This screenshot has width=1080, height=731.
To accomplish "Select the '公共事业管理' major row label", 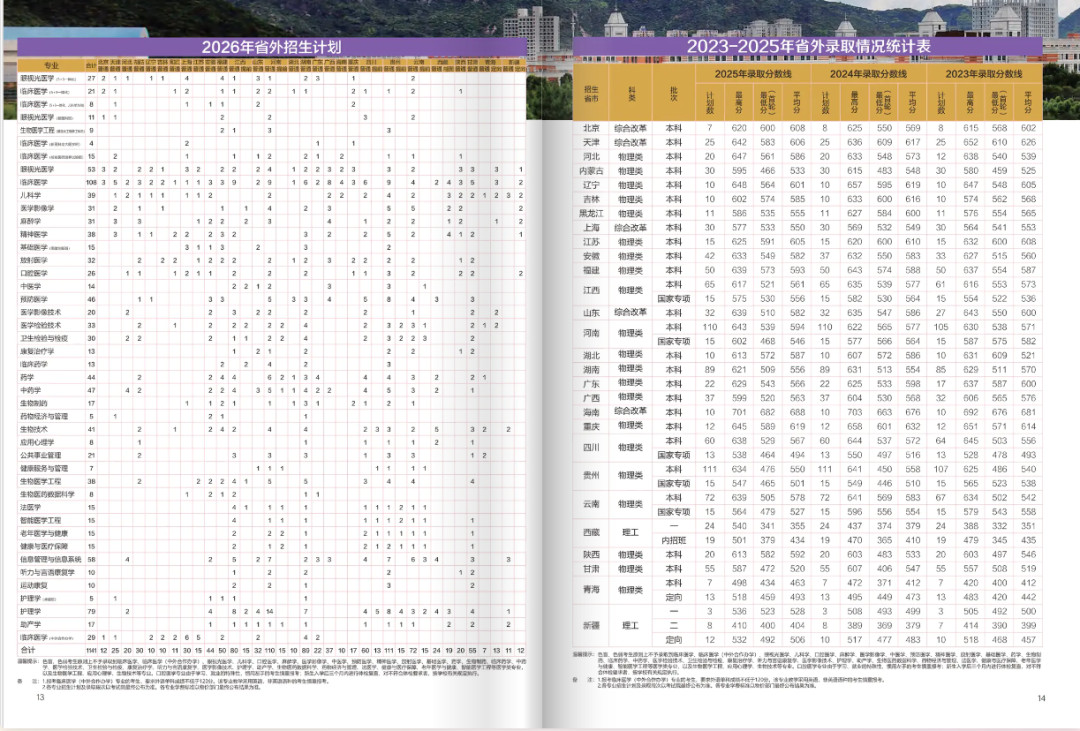I will tap(40, 455).
